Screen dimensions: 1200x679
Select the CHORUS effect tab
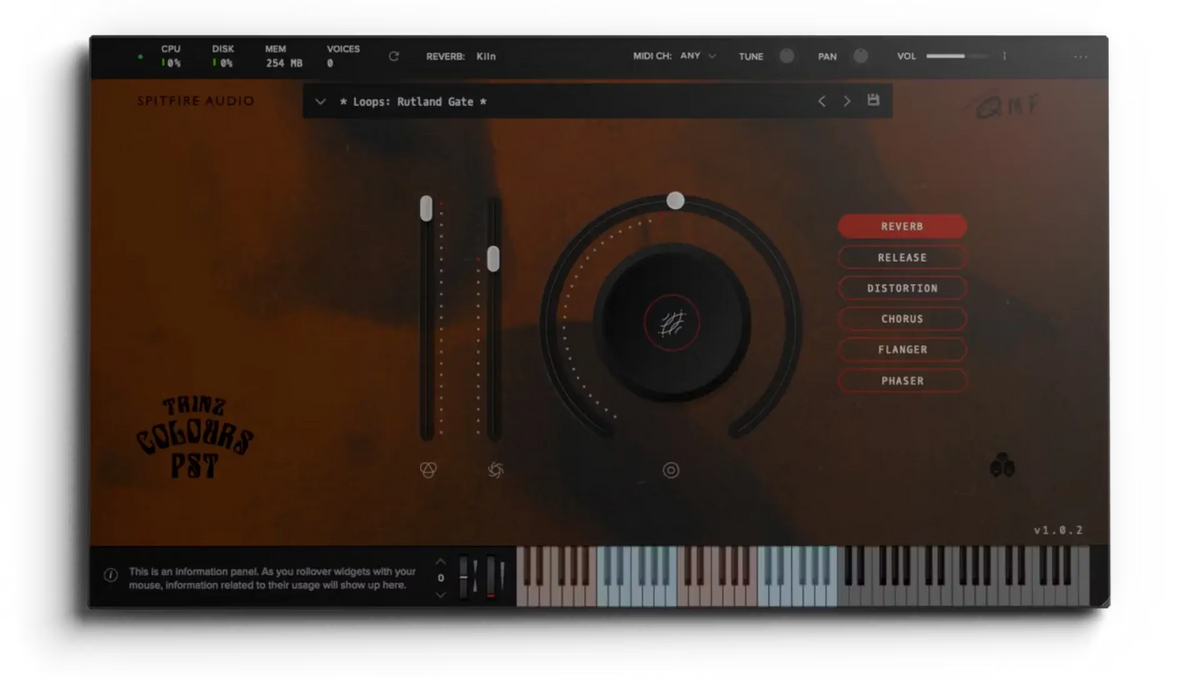(x=902, y=318)
